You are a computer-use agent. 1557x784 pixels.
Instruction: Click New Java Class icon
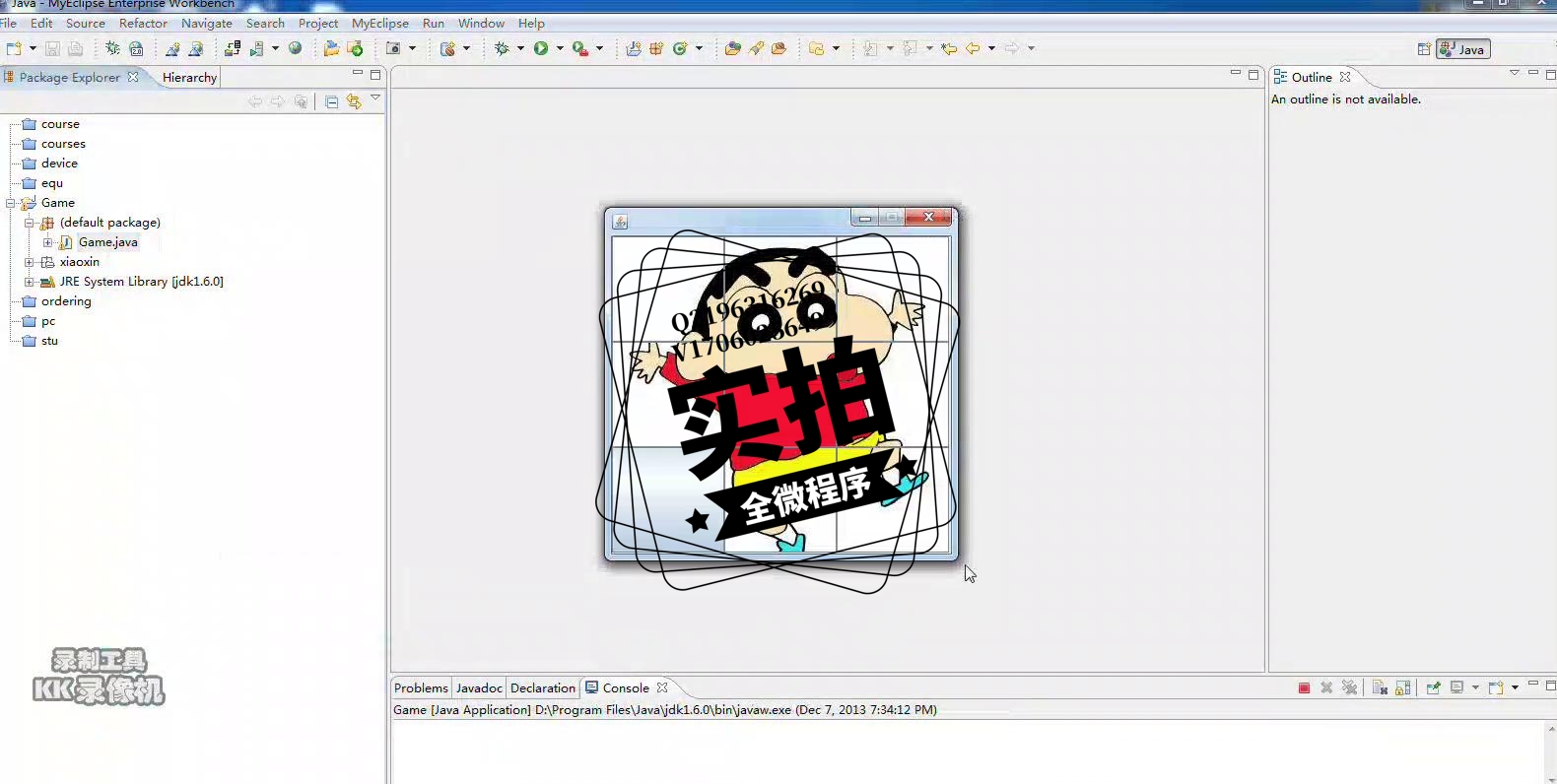(x=680, y=48)
